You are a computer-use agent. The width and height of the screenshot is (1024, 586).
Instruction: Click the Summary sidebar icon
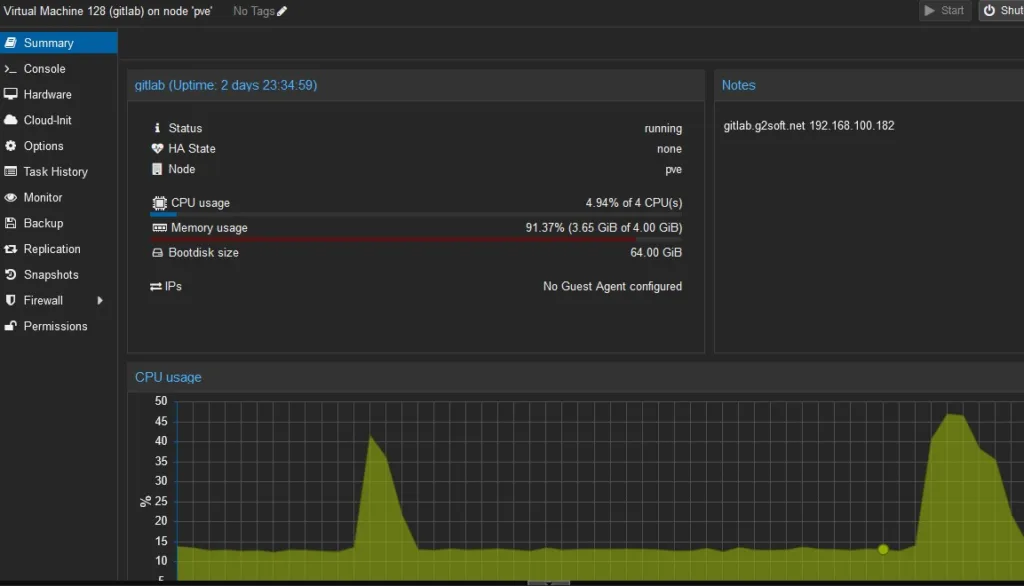(10, 42)
